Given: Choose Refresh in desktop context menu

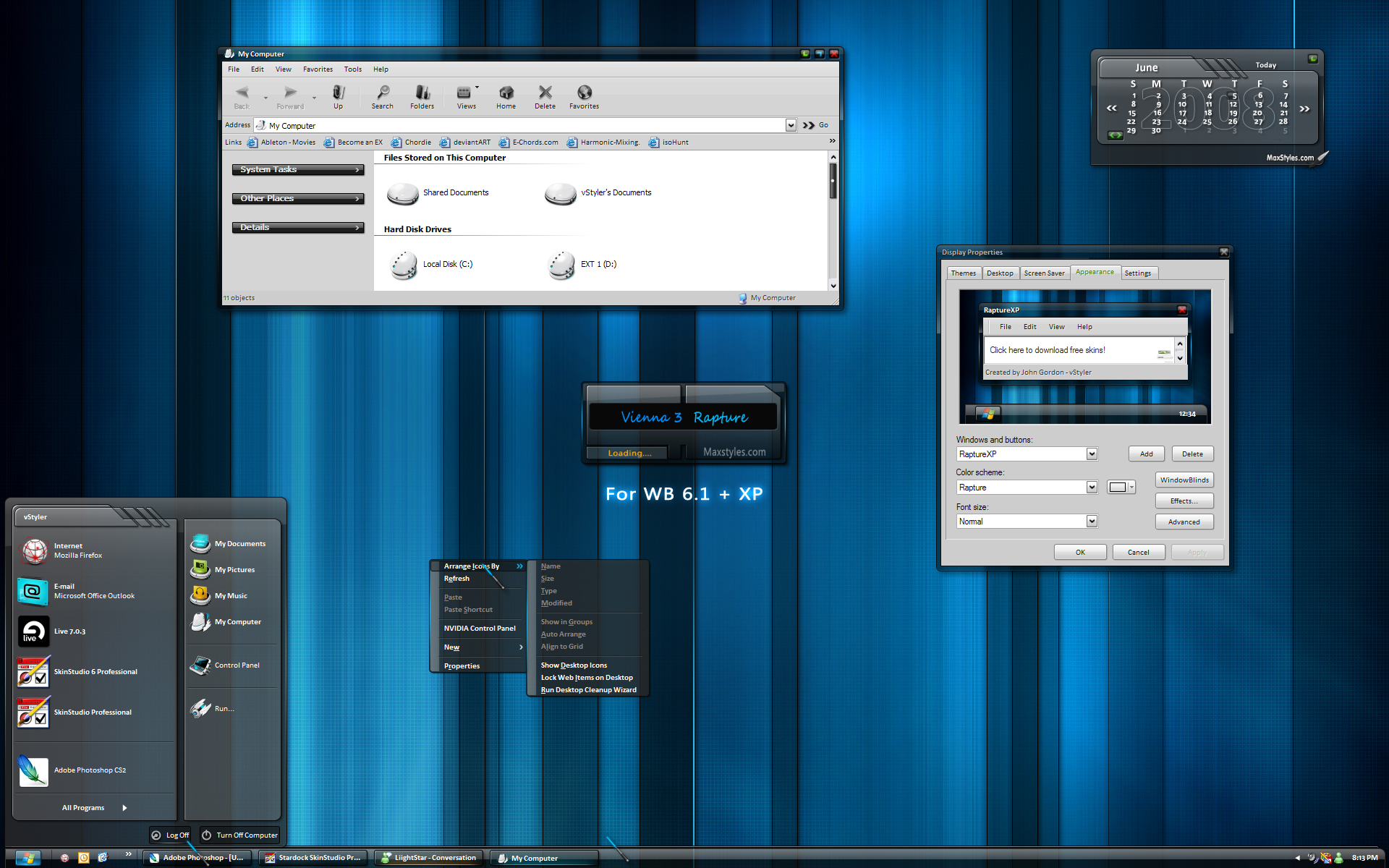Looking at the screenshot, I should tap(456, 579).
